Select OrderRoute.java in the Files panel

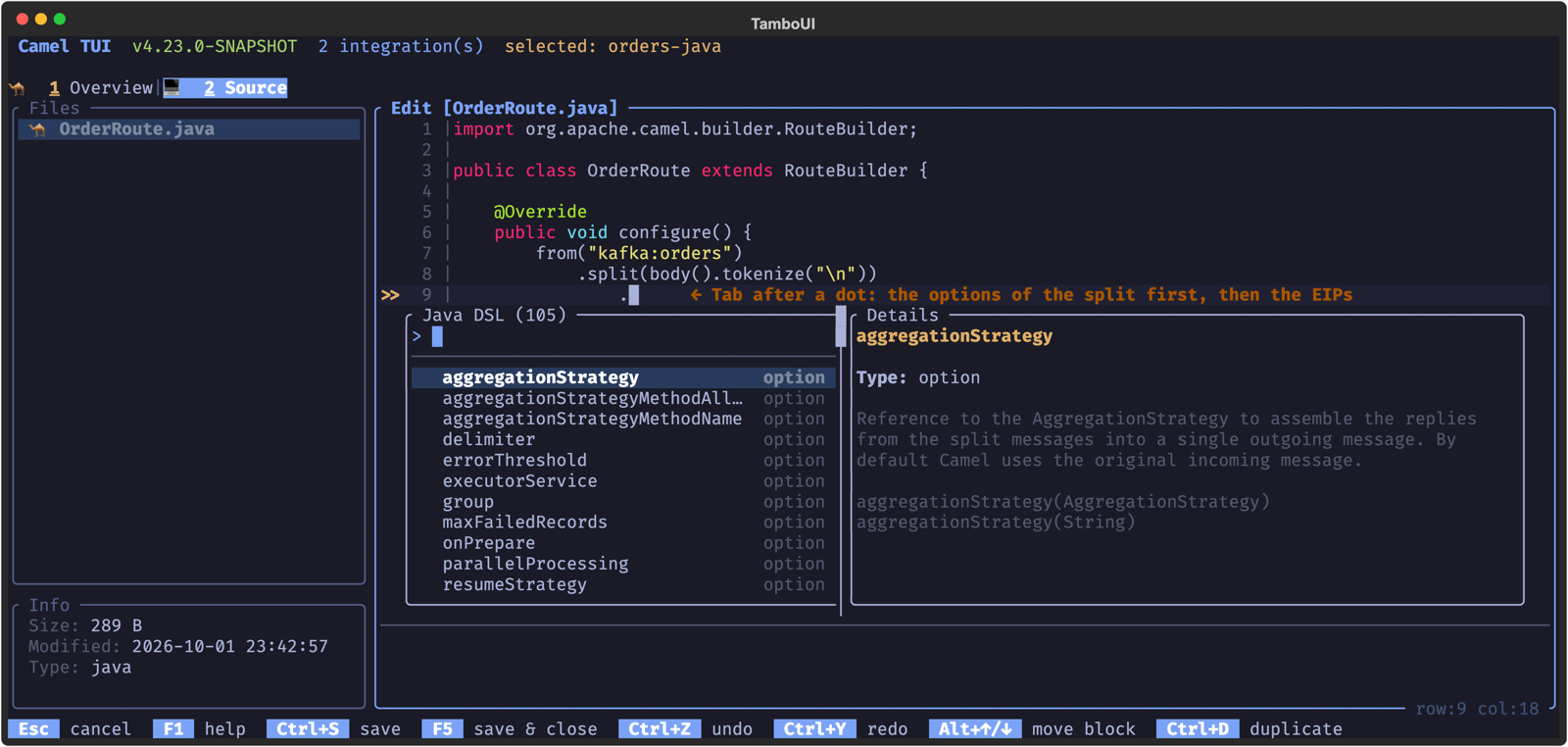pos(189,129)
